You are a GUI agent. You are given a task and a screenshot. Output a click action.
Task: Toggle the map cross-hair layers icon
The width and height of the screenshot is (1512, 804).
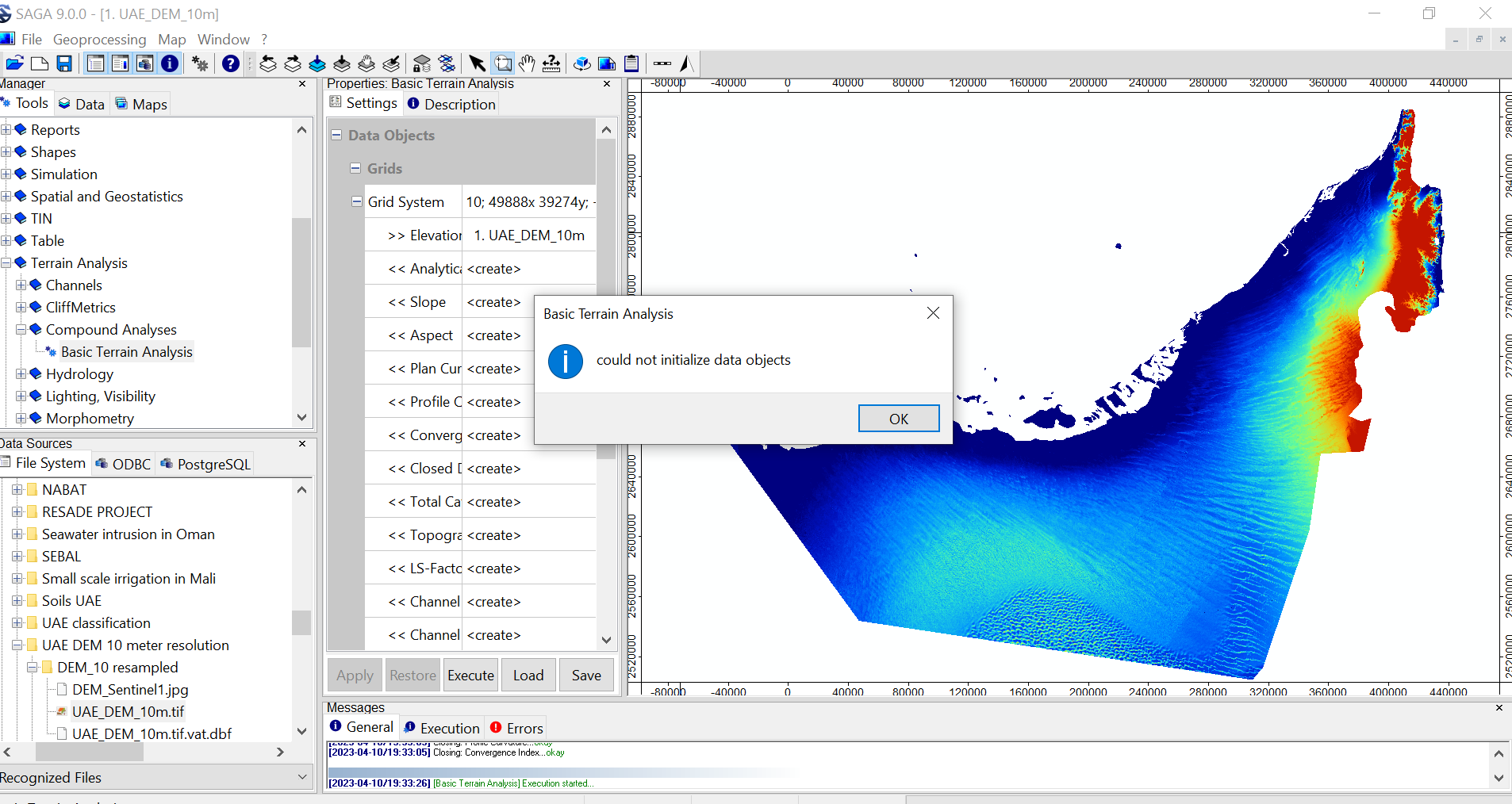point(447,63)
